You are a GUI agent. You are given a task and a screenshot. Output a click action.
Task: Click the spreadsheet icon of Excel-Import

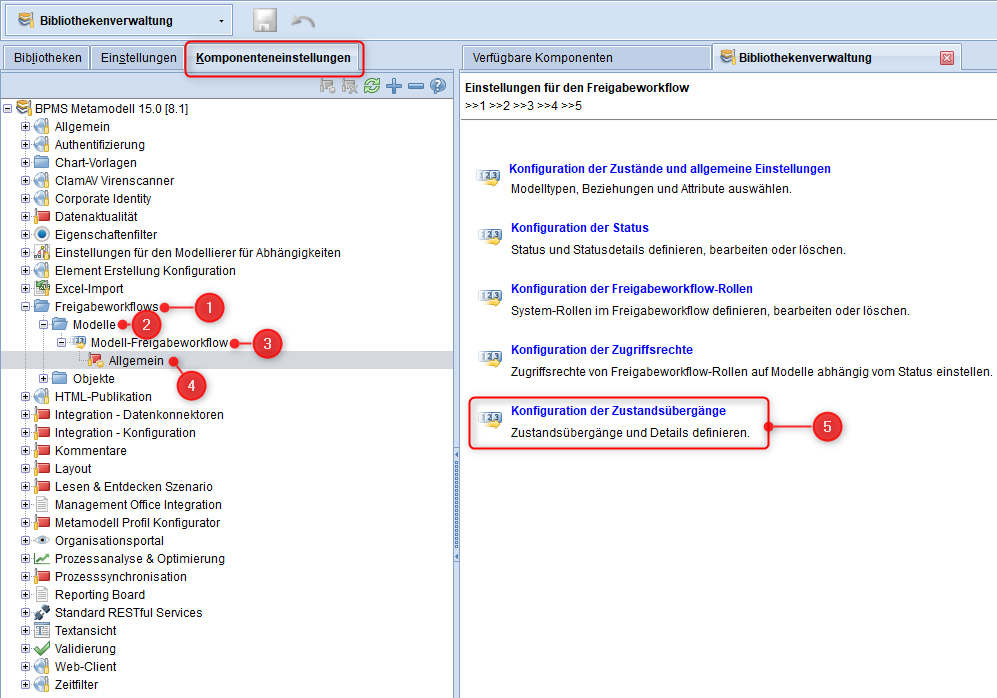[42, 288]
